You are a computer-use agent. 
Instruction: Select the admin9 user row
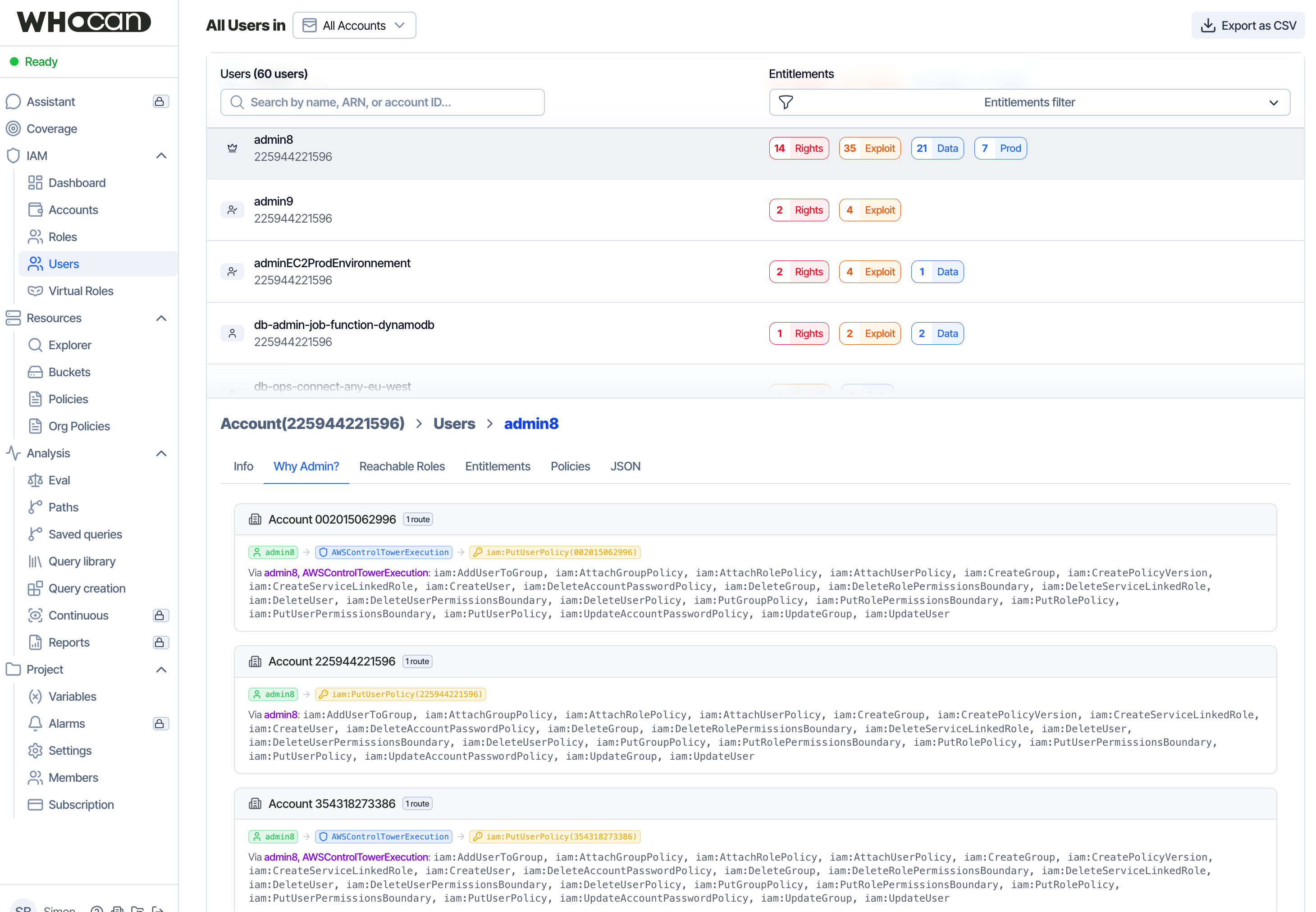pyautogui.click(x=755, y=210)
